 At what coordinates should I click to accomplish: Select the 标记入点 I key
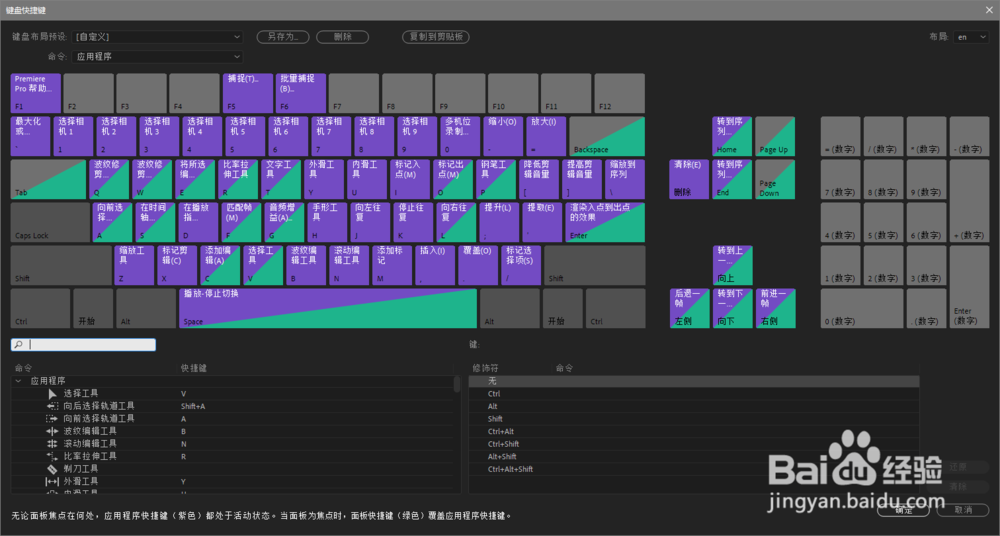[x=410, y=179]
